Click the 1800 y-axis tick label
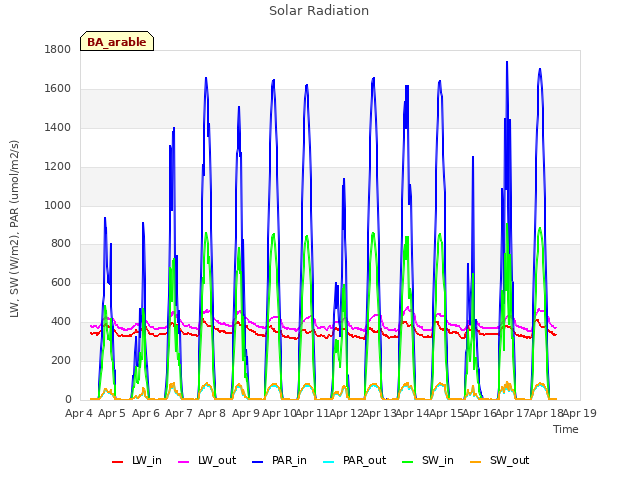640x480 pixels. (58, 50)
